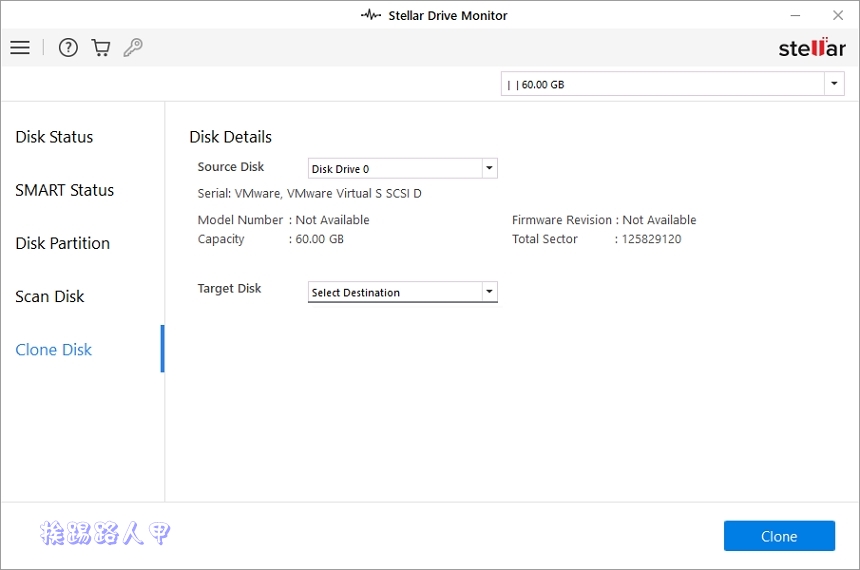Open the SMART Status section
Viewport: 860px width, 570px height.
pos(64,190)
